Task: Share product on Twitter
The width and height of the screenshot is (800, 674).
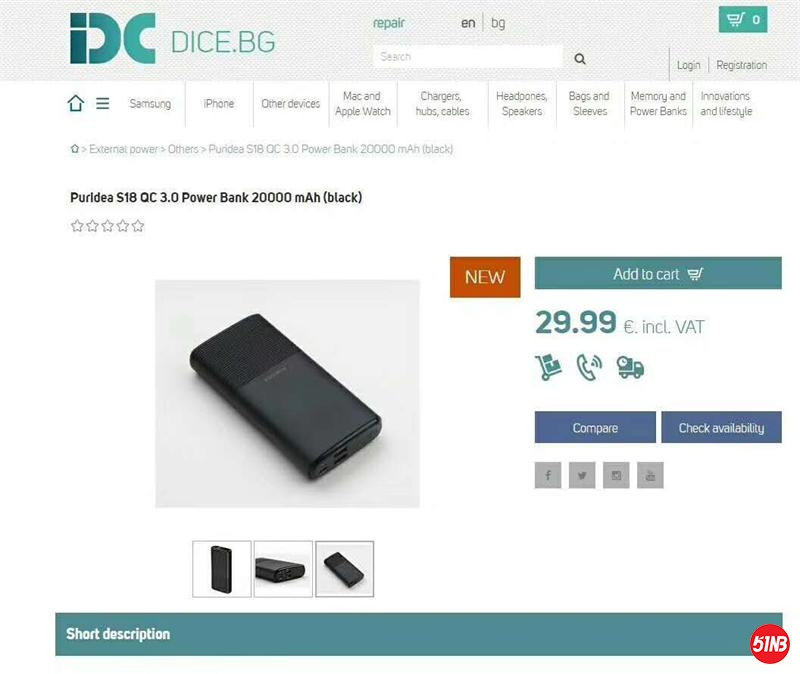Action: [x=582, y=475]
